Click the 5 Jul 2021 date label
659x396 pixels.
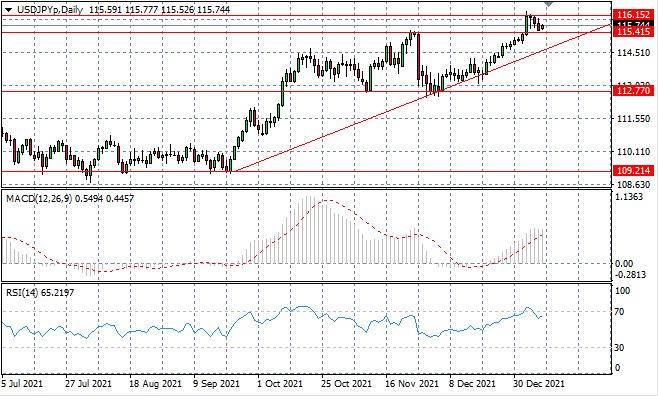click(22, 384)
